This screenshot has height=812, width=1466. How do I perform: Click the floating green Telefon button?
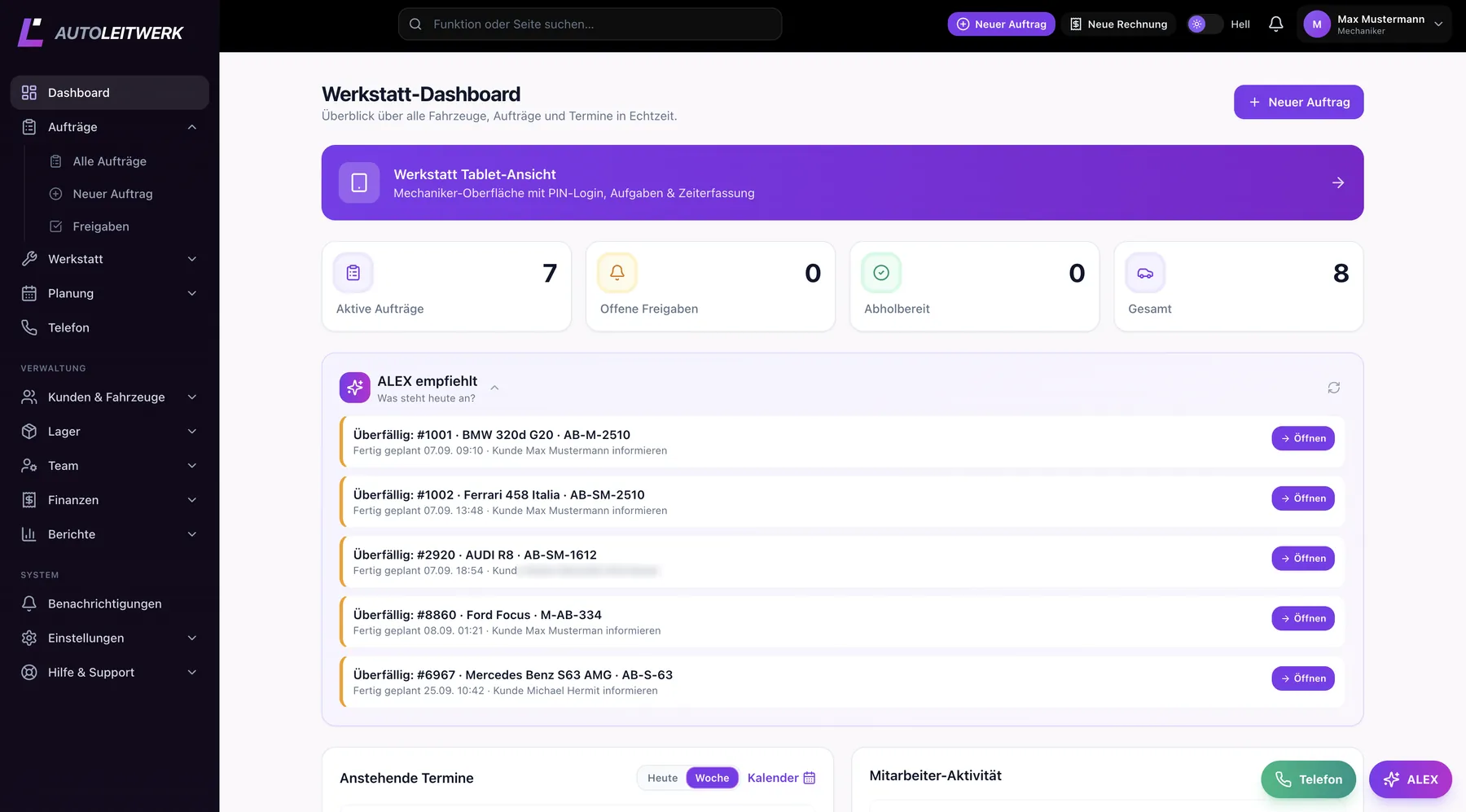point(1308,779)
